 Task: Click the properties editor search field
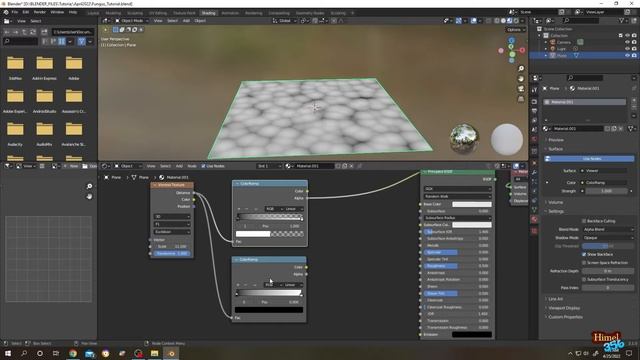(585, 78)
